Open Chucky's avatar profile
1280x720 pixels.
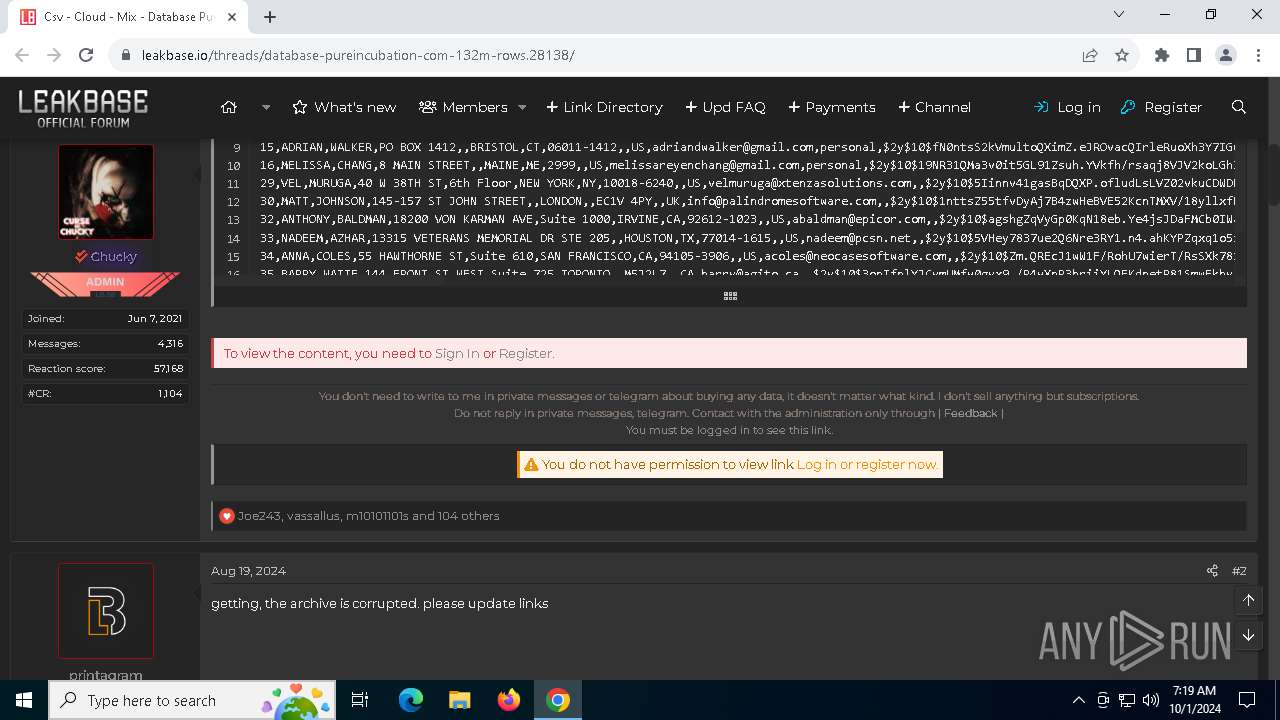tap(106, 192)
